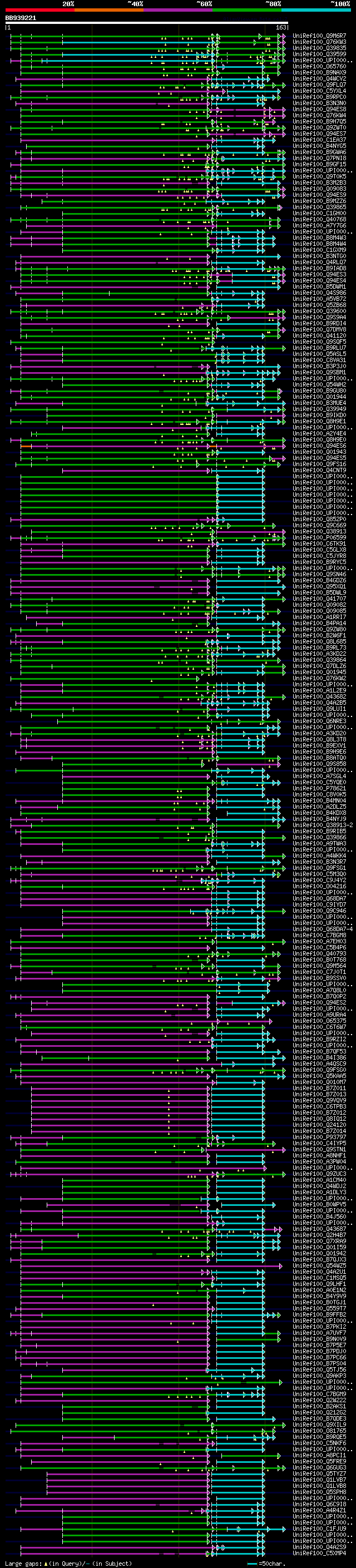Screen dimensions: 356x1568
Task: Select the UniRef100_Q09083 label
Action: [x=319, y=189]
